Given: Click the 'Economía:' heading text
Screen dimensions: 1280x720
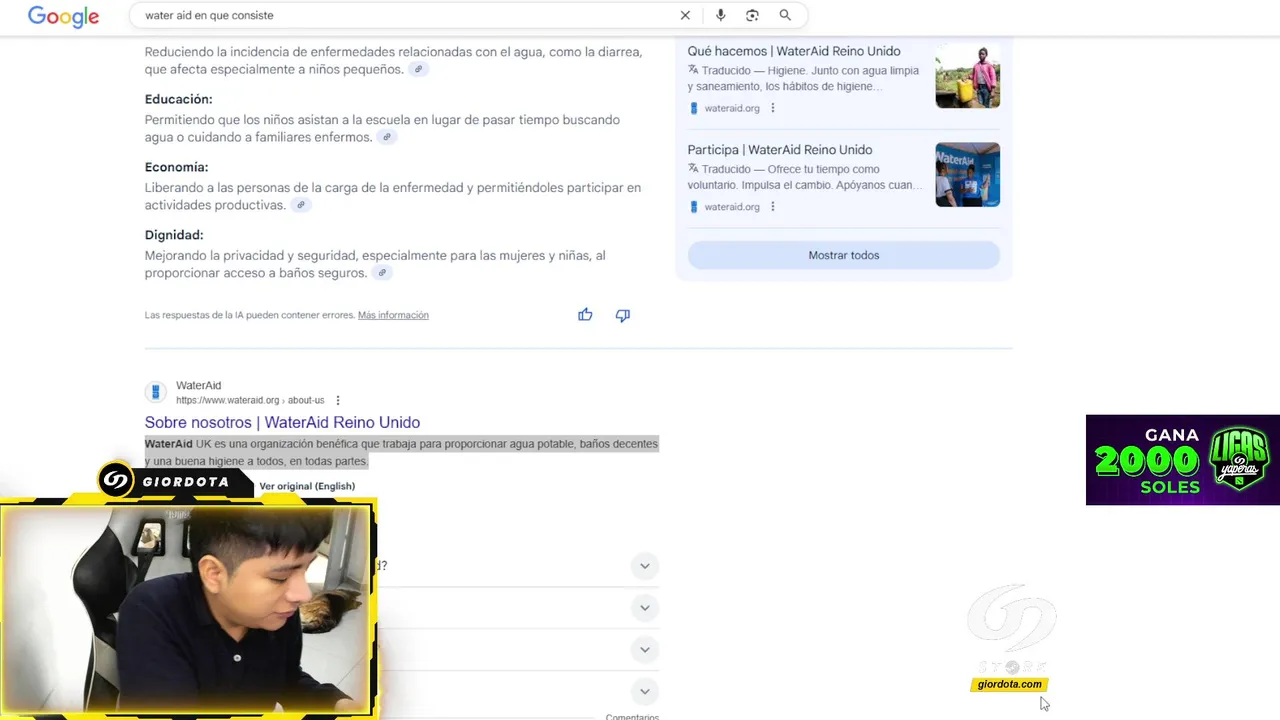Looking at the screenshot, I should click(x=176, y=167).
